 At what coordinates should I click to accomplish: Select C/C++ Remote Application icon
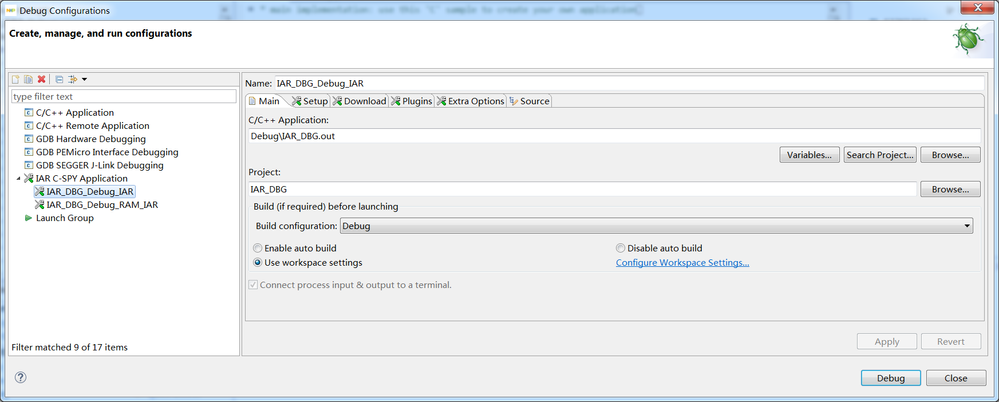click(x=29, y=126)
